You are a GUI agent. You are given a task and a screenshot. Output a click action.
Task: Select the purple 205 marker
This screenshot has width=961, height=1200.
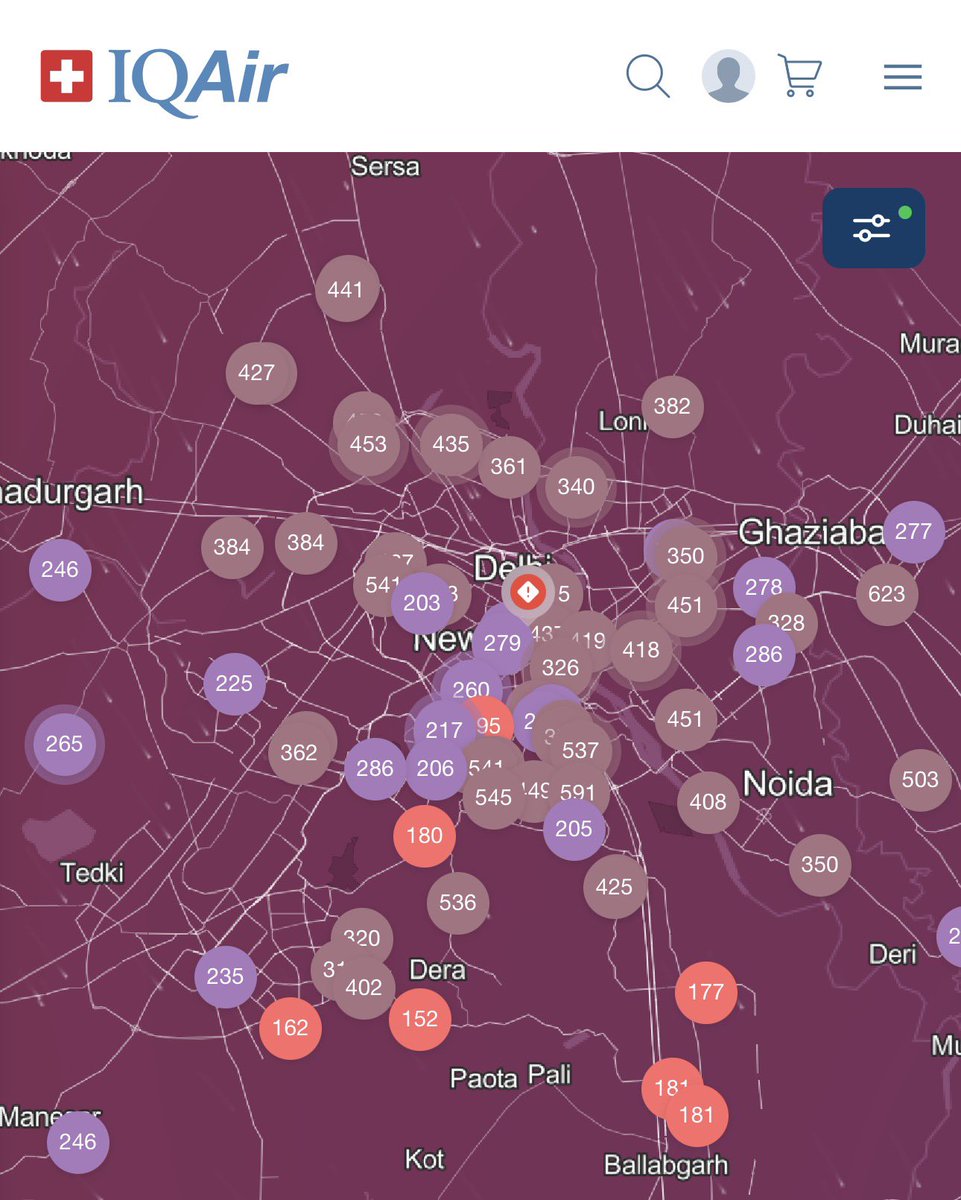(x=574, y=829)
